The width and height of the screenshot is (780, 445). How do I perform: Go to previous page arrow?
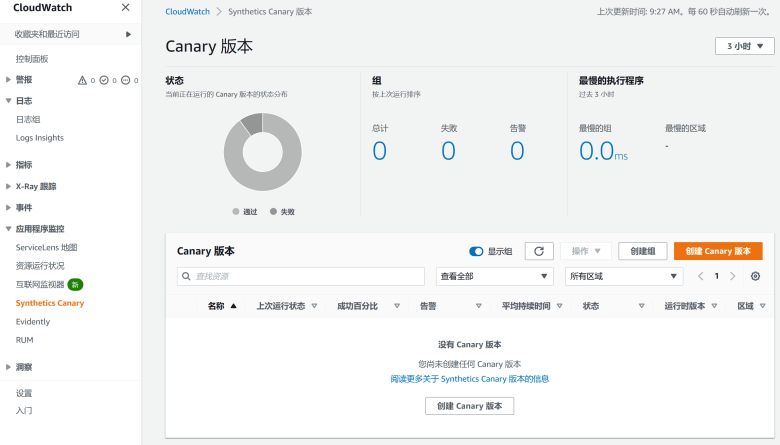point(701,276)
